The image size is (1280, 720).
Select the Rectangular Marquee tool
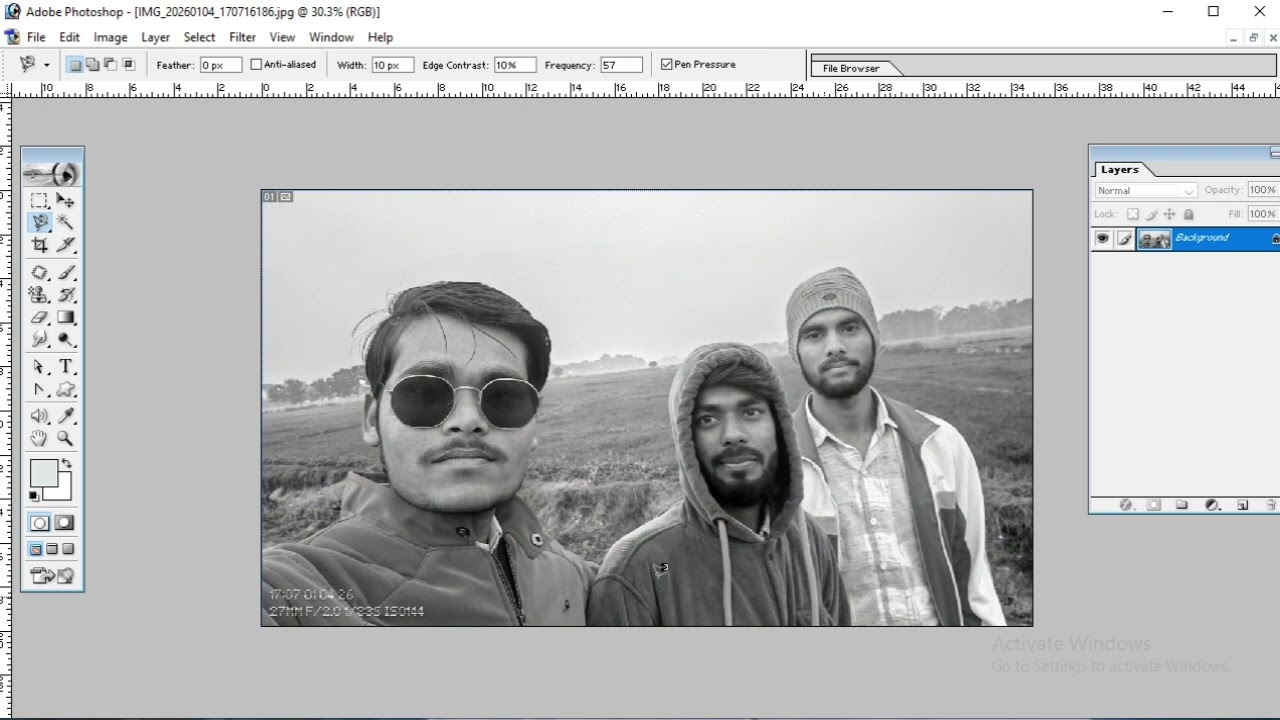point(39,200)
